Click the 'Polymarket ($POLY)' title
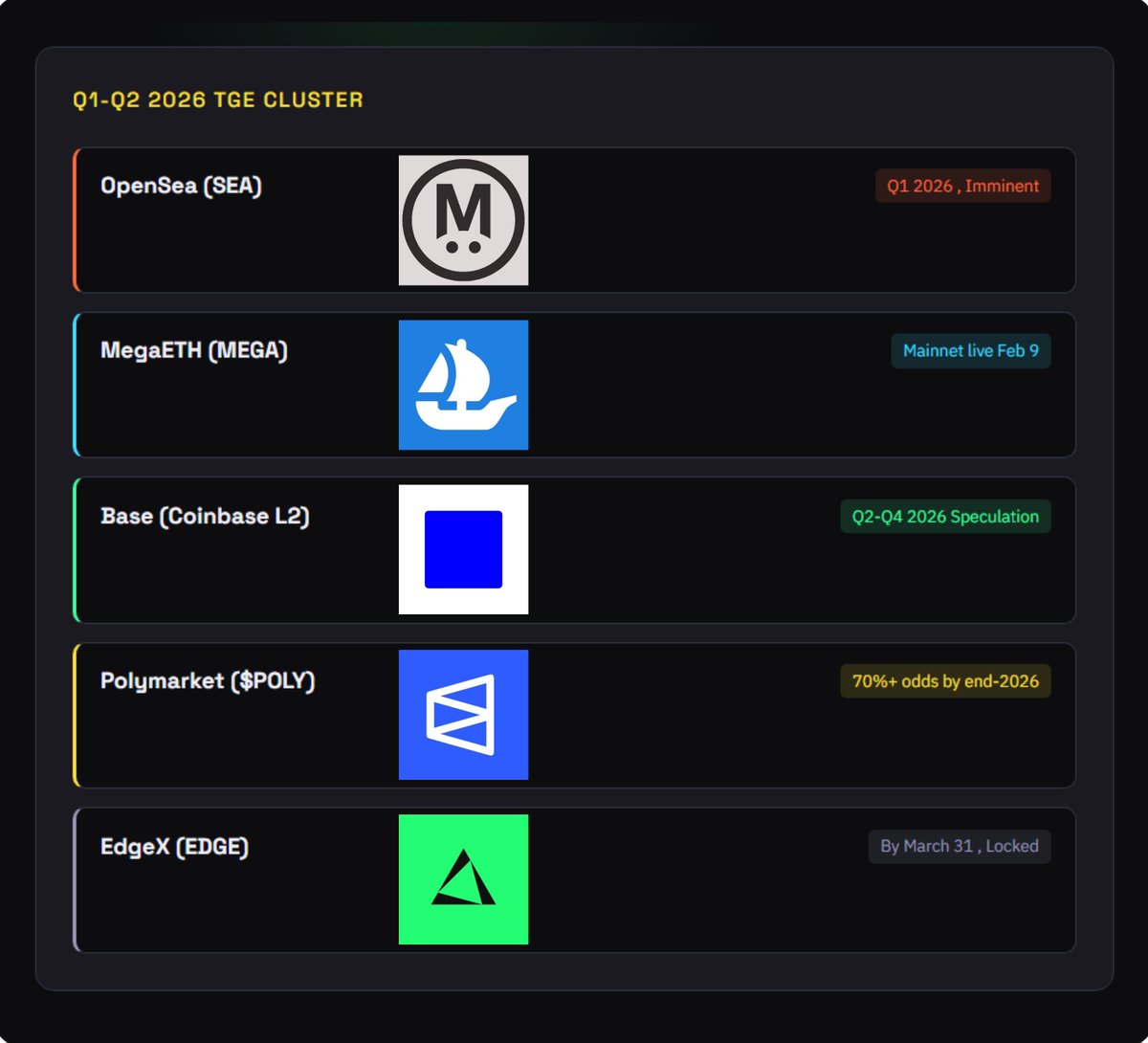 (208, 681)
